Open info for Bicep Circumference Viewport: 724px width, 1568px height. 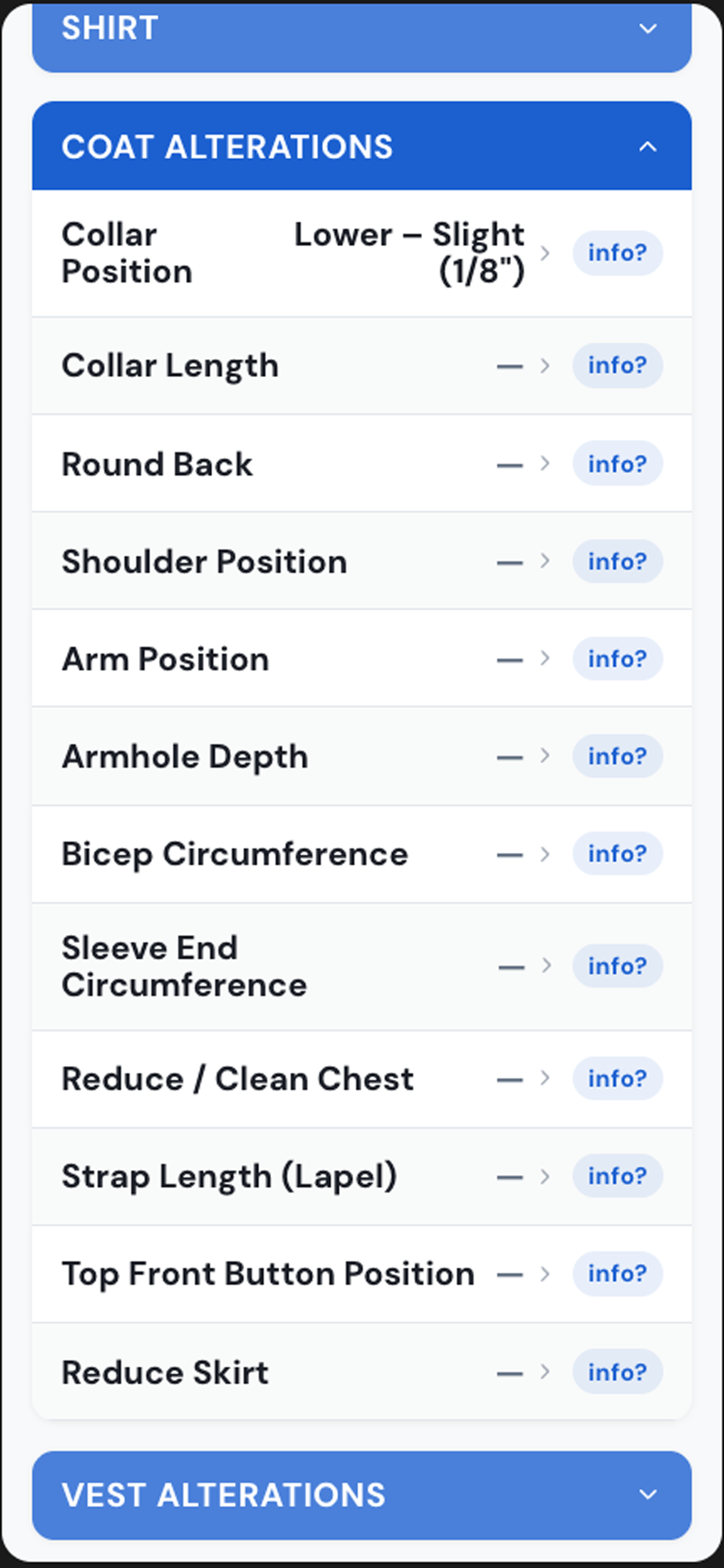(617, 854)
